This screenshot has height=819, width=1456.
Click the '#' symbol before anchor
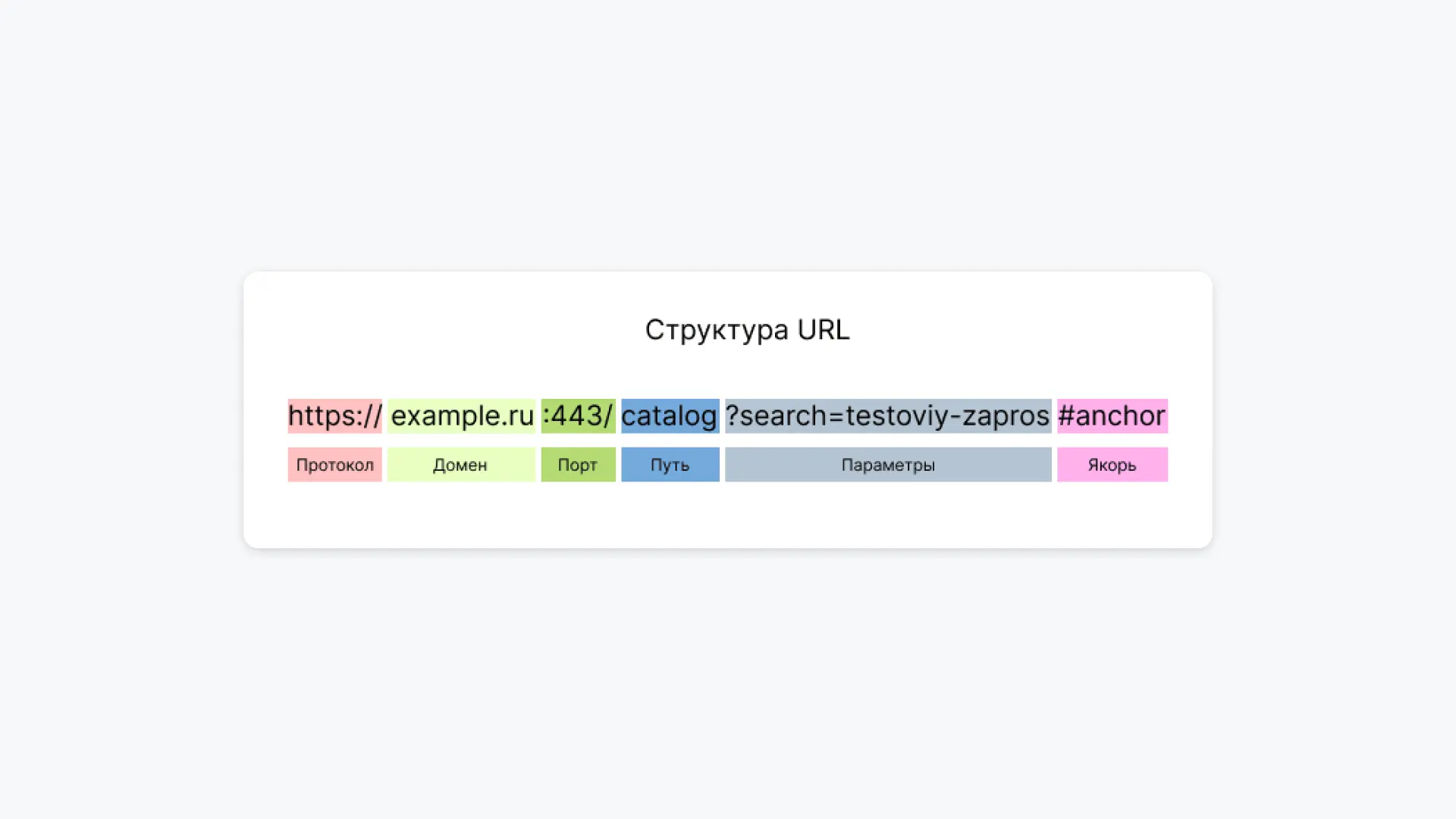pos(1066,416)
